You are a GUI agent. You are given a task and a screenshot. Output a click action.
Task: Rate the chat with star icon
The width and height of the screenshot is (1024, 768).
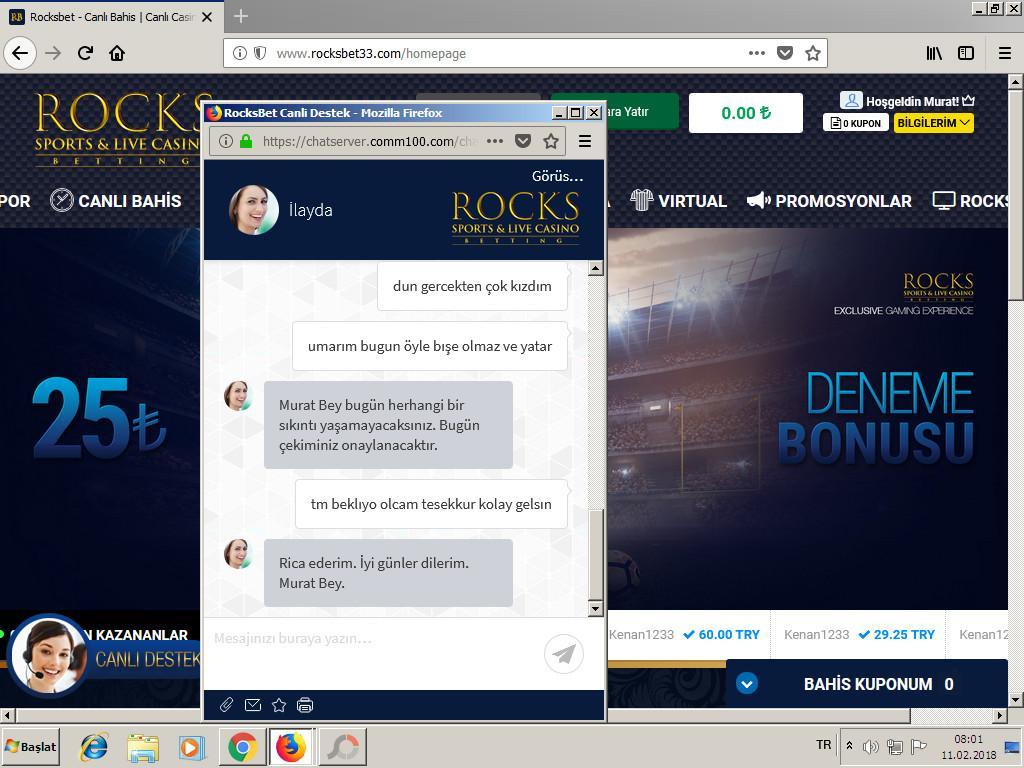click(279, 705)
